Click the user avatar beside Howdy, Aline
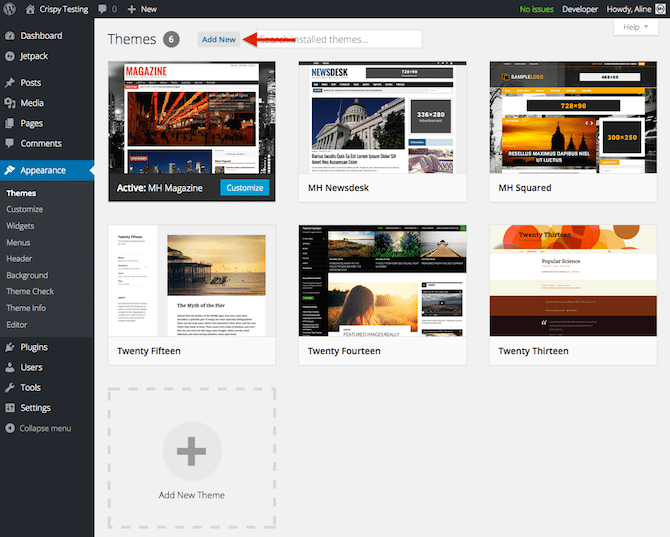Viewport: 670px width, 537px height. point(661,9)
